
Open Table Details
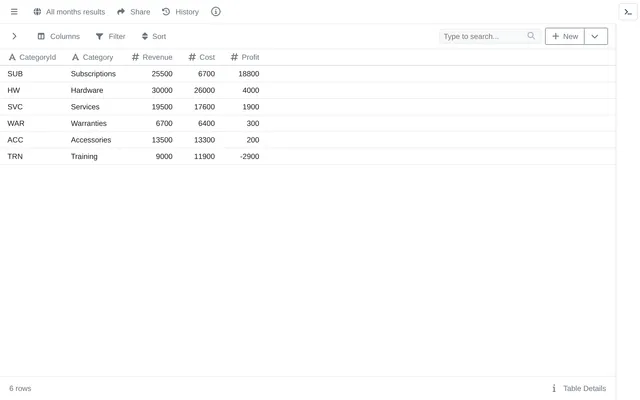tap(584, 389)
